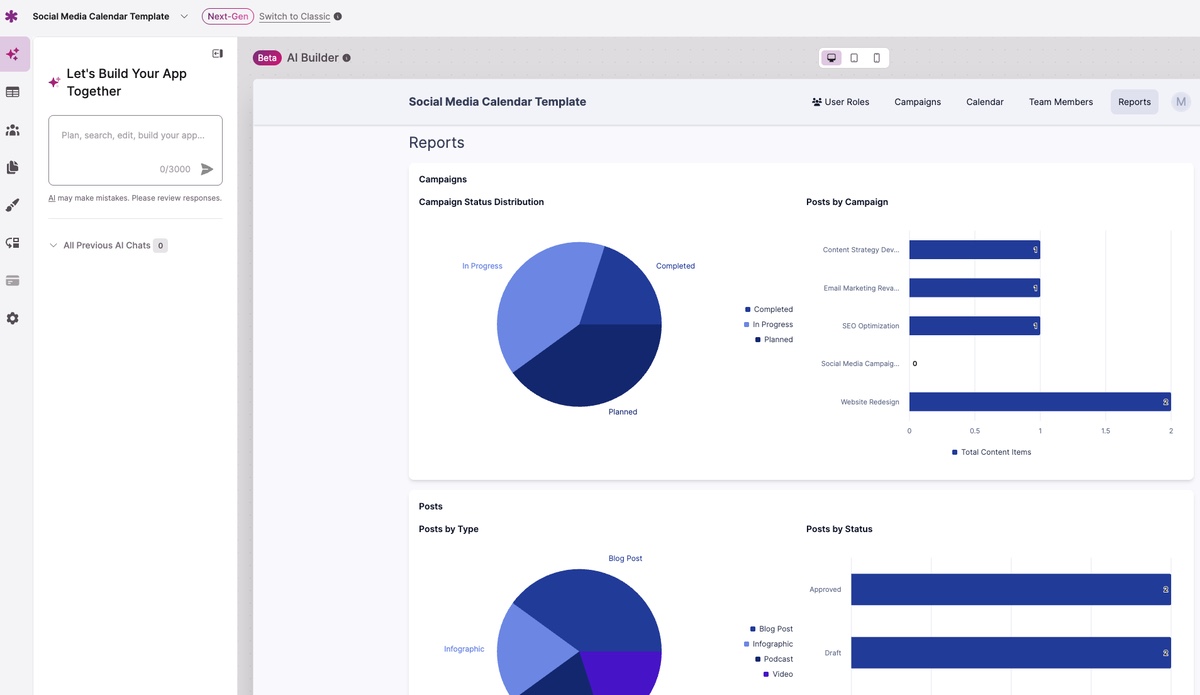Open the users group sidebar icon

click(13, 130)
